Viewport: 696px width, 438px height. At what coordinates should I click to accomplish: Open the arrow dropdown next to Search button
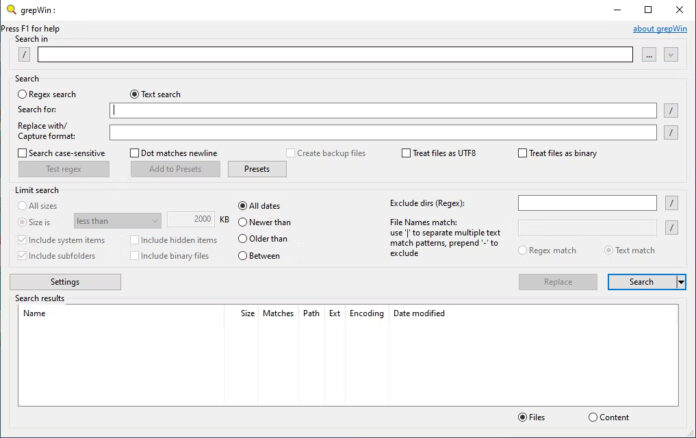tap(682, 282)
